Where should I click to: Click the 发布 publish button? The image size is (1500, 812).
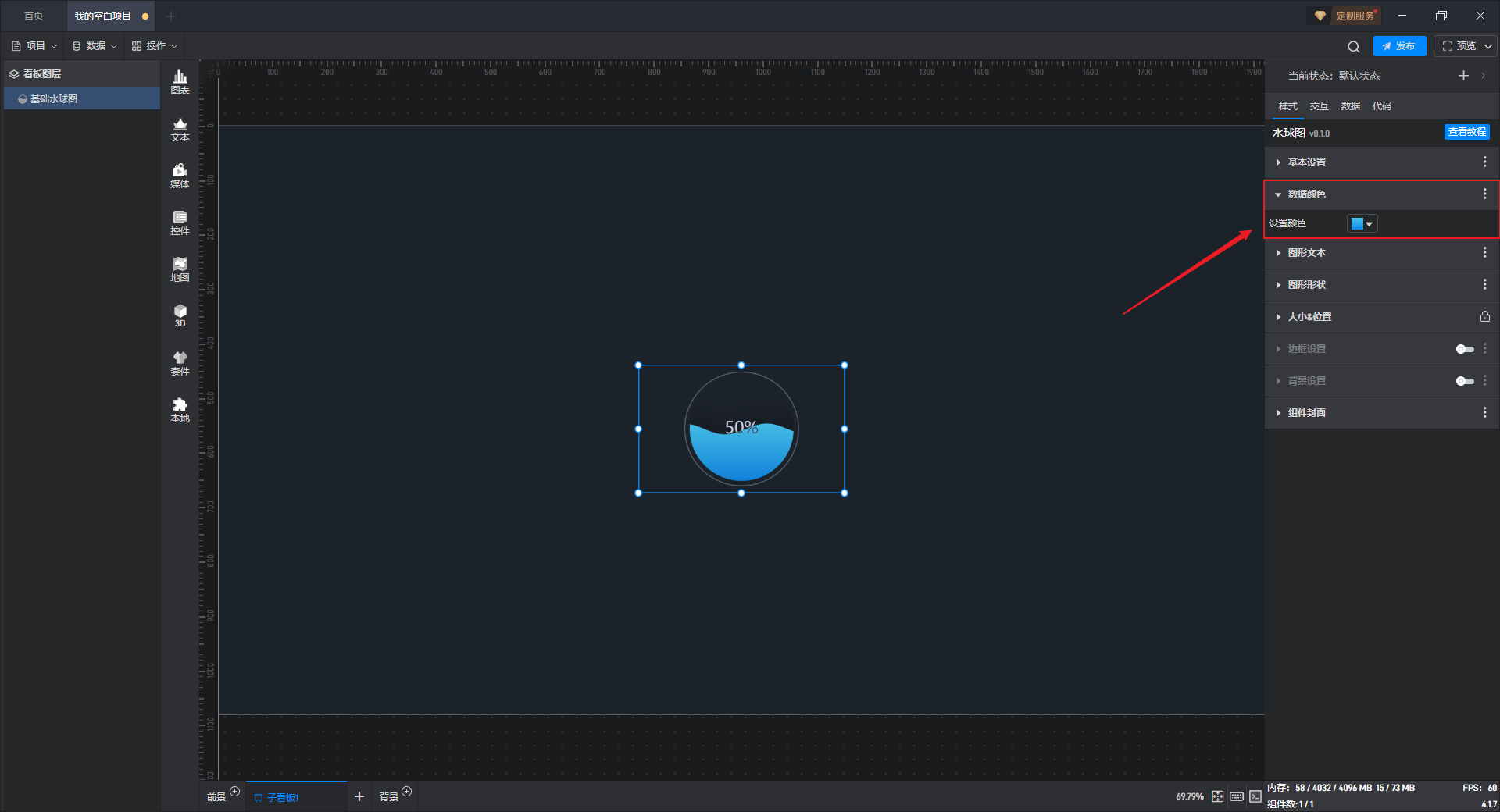pyautogui.click(x=1399, y=46)
